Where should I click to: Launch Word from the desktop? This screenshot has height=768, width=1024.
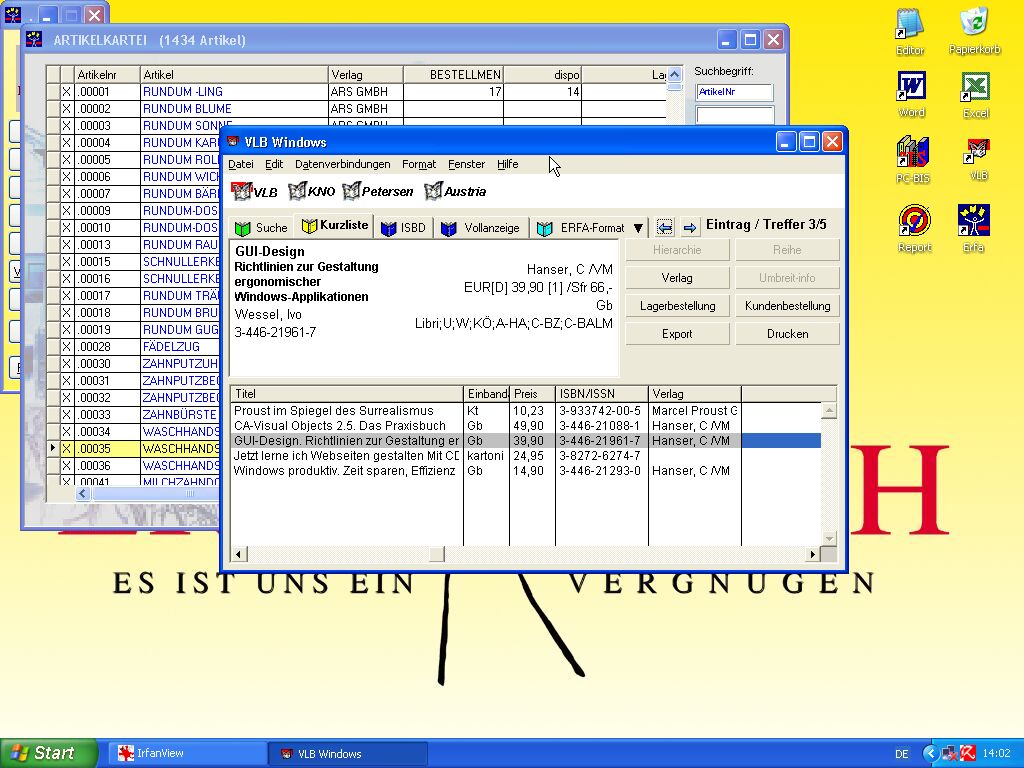pyautogui.click(x=912, y=94)
